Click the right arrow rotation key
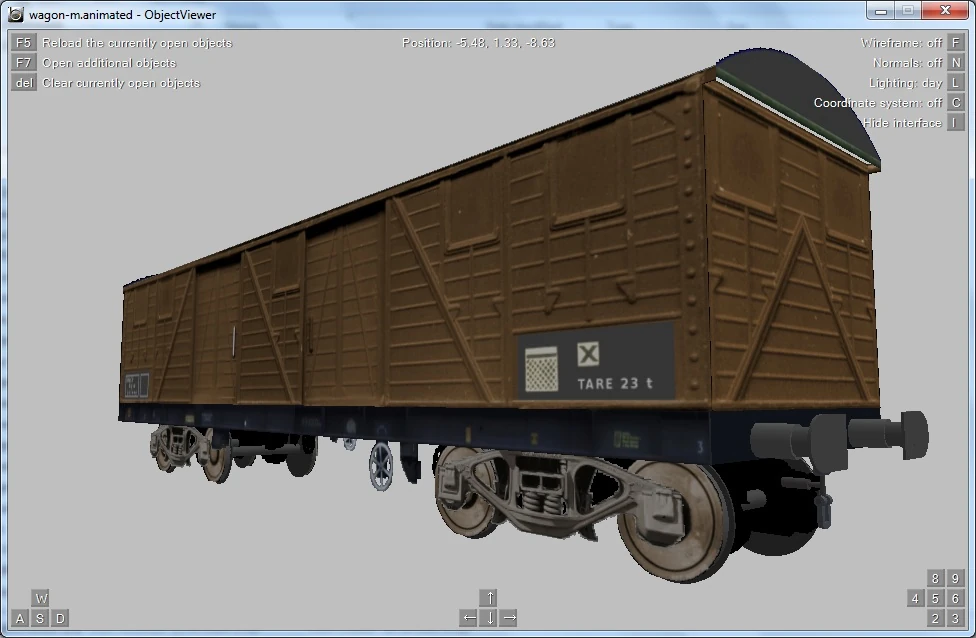The width and height of the screenshot is (976, 638). pyautogui.click(x=509, y=618)
